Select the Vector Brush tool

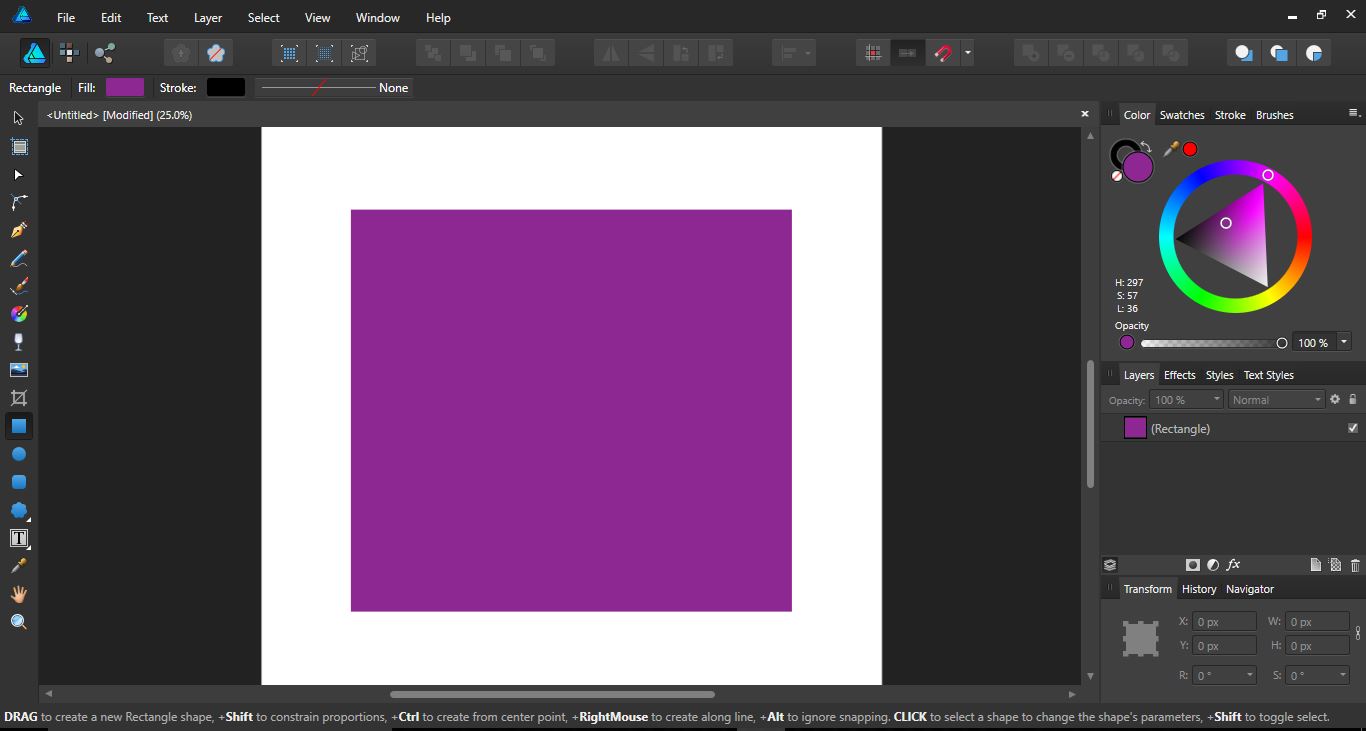(x=18, y=285)
